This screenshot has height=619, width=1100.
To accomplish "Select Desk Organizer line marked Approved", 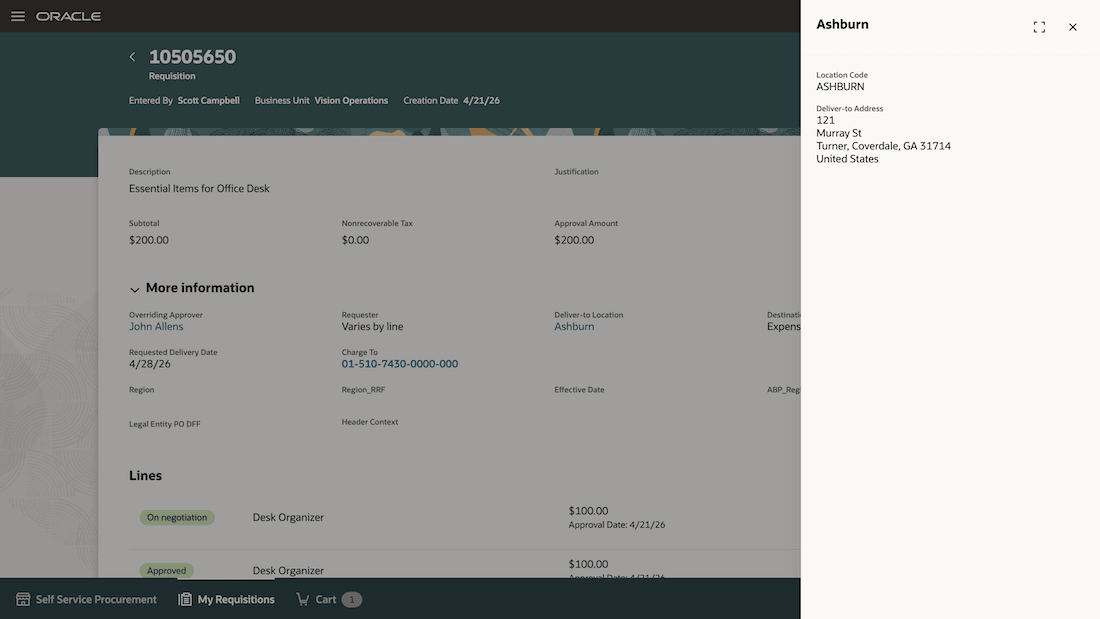I will tap(288, 571).
